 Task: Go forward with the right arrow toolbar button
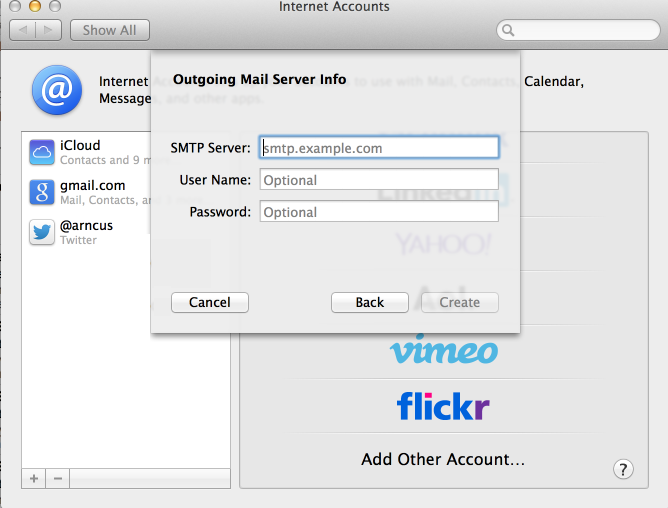[49, 30]
